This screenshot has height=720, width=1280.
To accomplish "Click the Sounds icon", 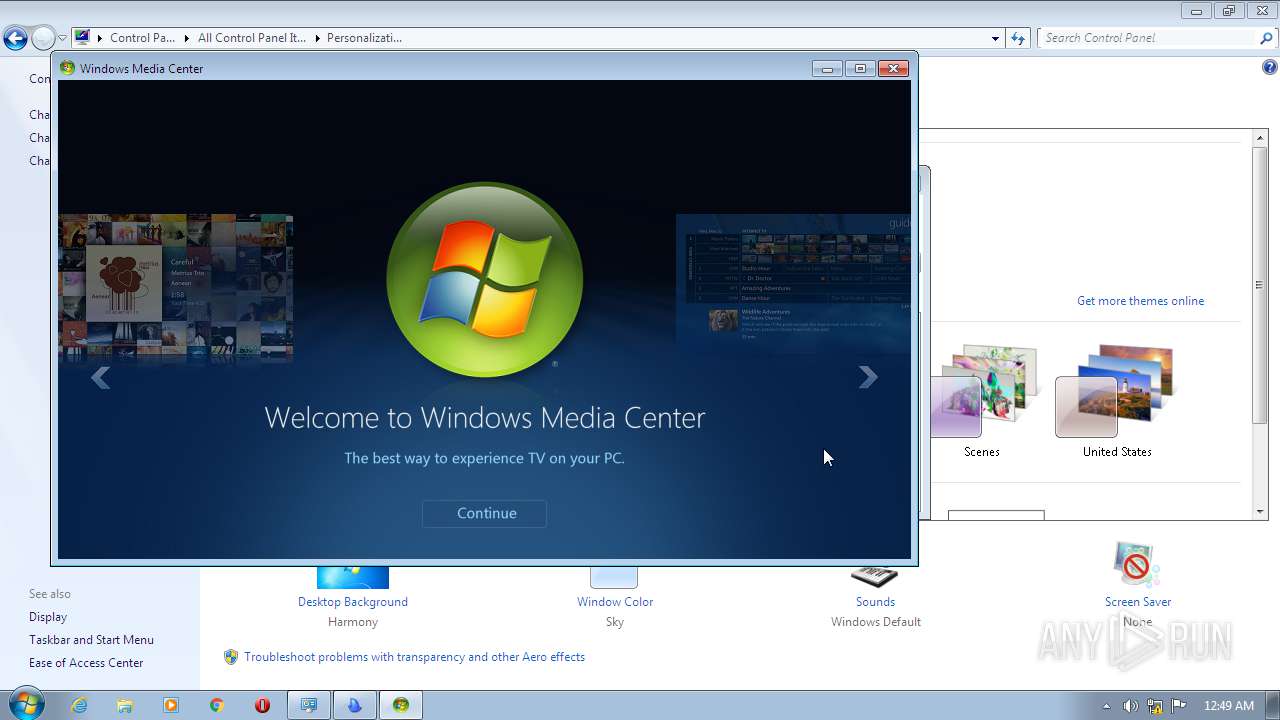I will pos(875,577).
